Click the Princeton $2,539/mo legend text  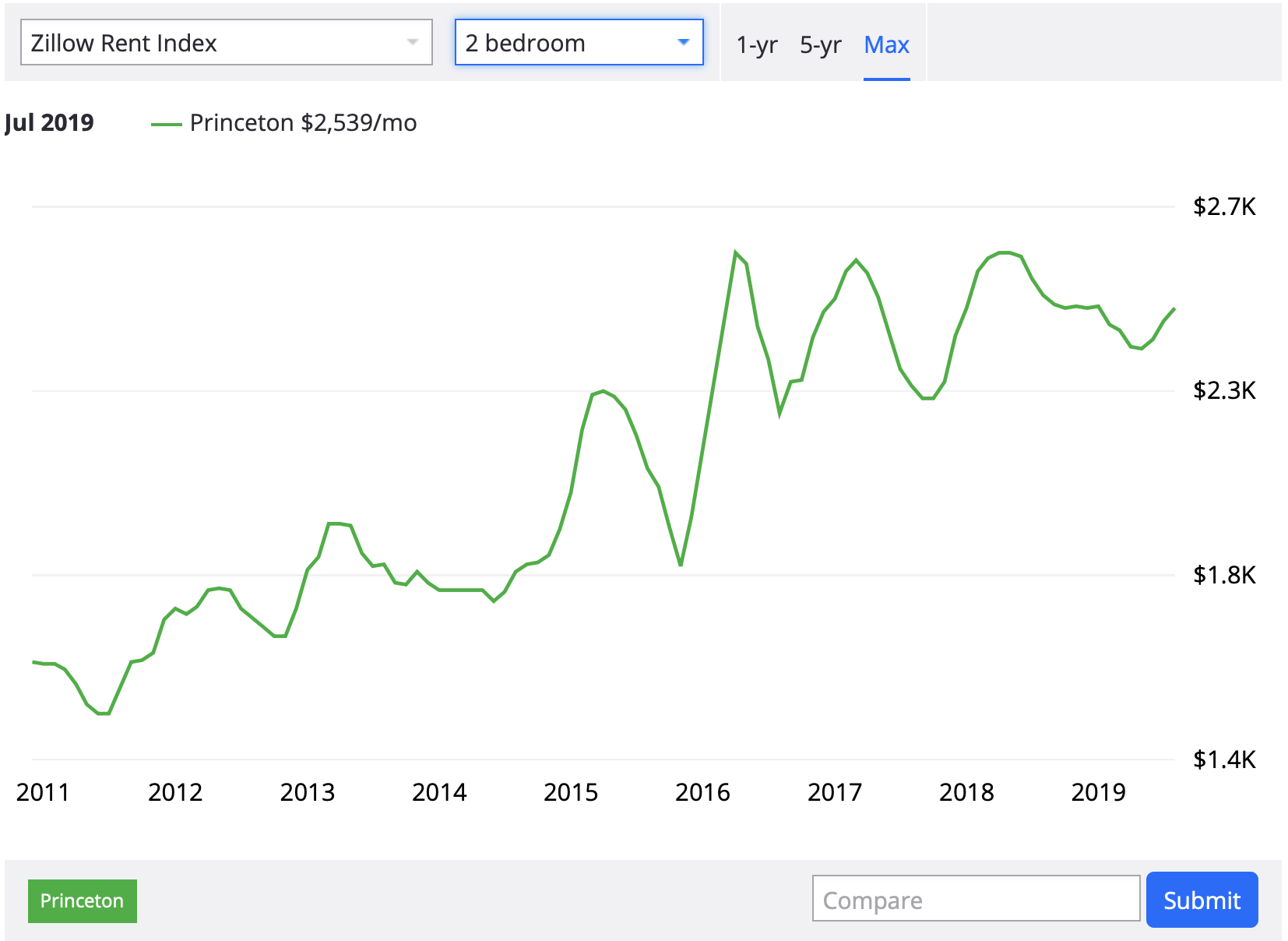(303, 123)
